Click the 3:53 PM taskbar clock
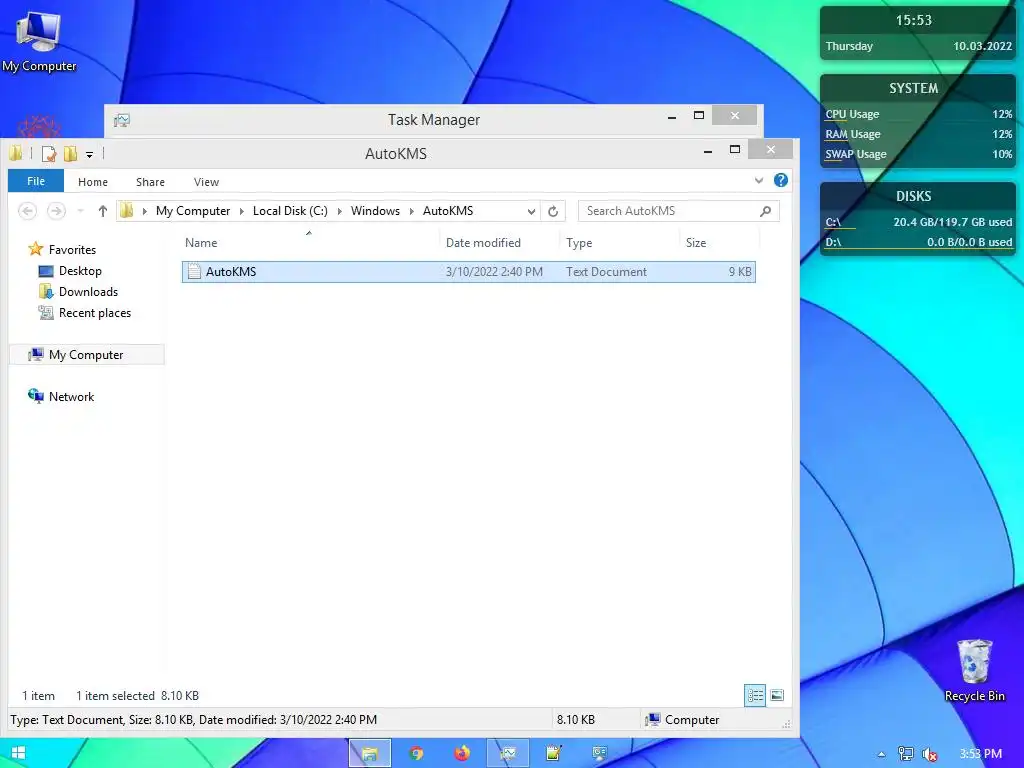1024x768 pixels. pos(980,754)
